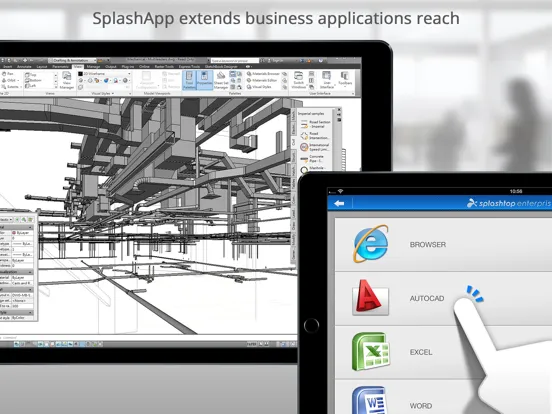Open the User Interface dropdown button

click(327, 80)
